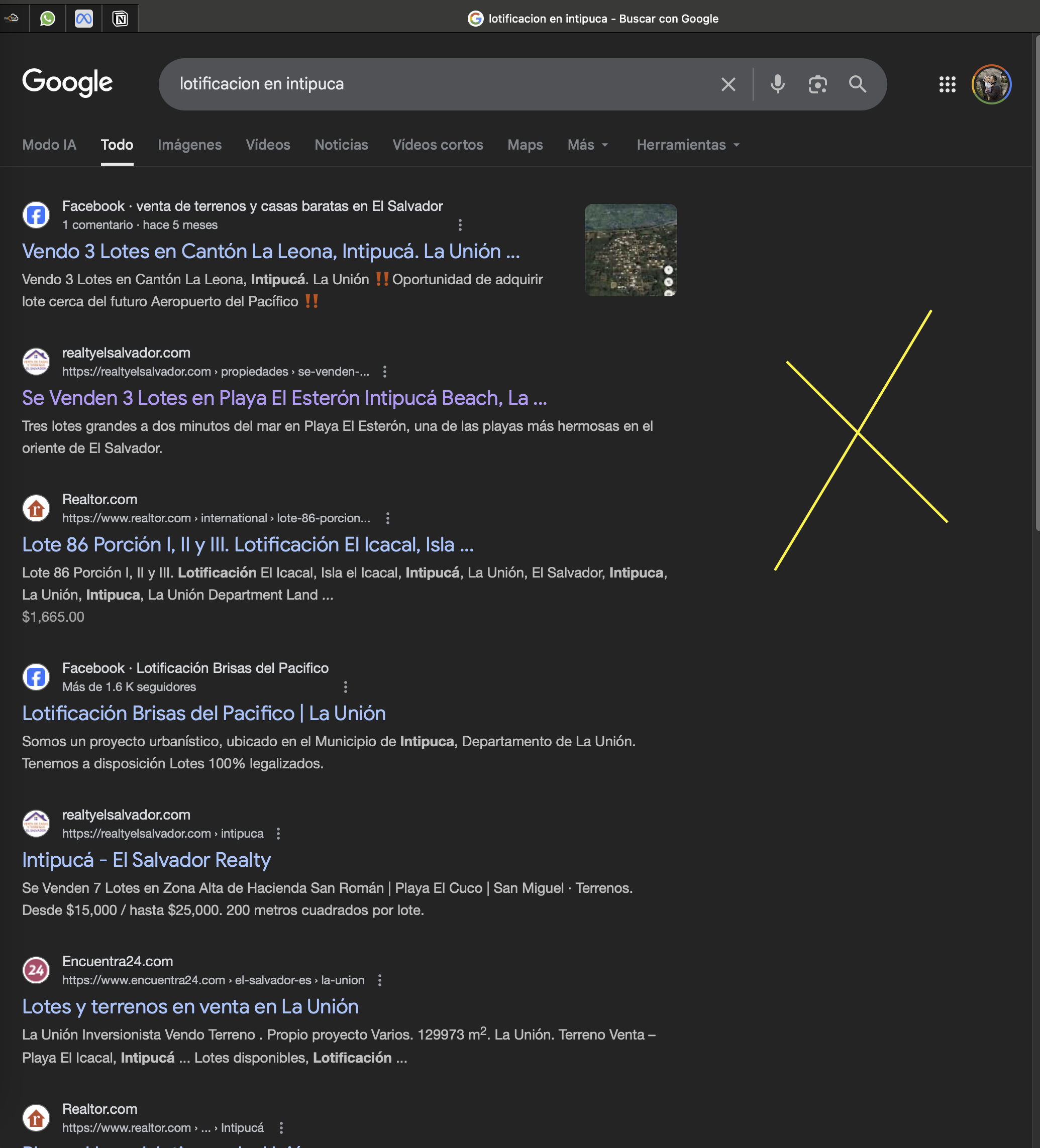This screenshot has height=1148, width=1040.
Task: Clear the search box with the X
Action: [728, 84]
